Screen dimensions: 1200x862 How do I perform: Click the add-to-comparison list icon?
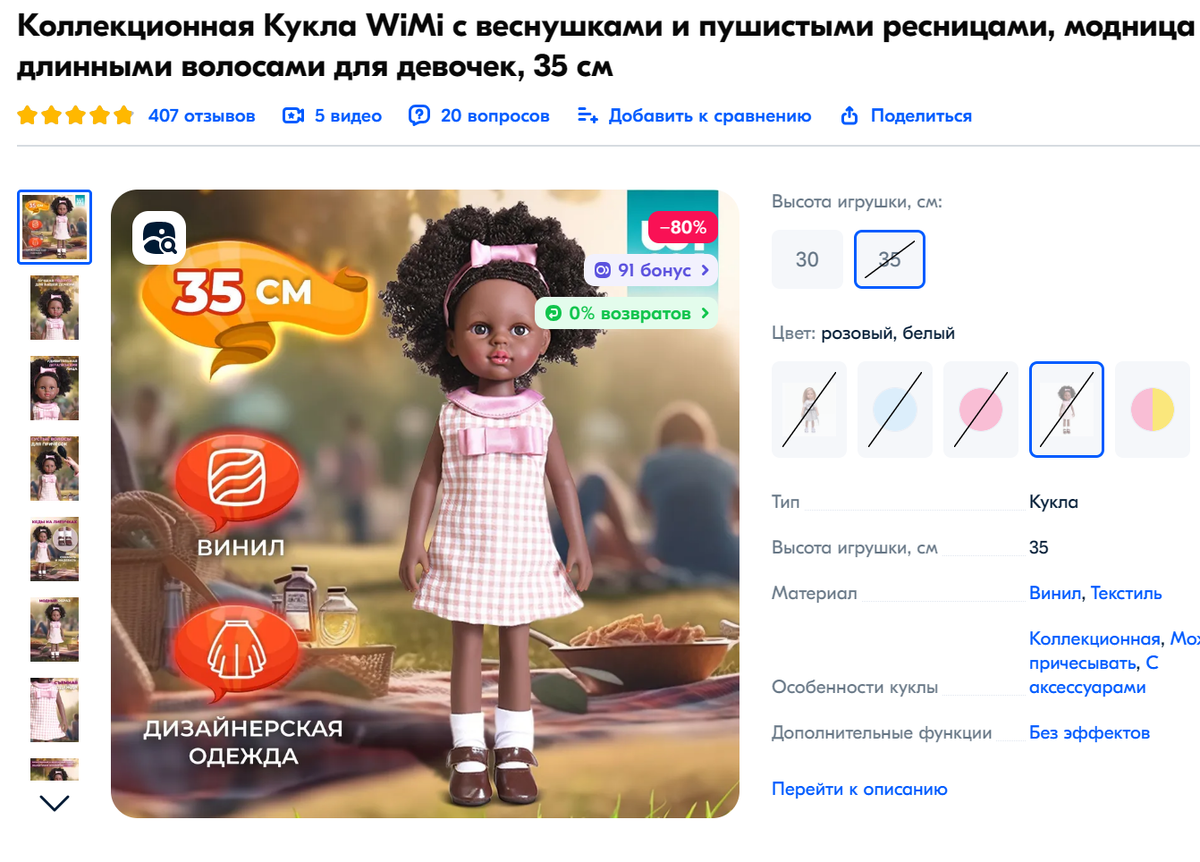point(588,116)
